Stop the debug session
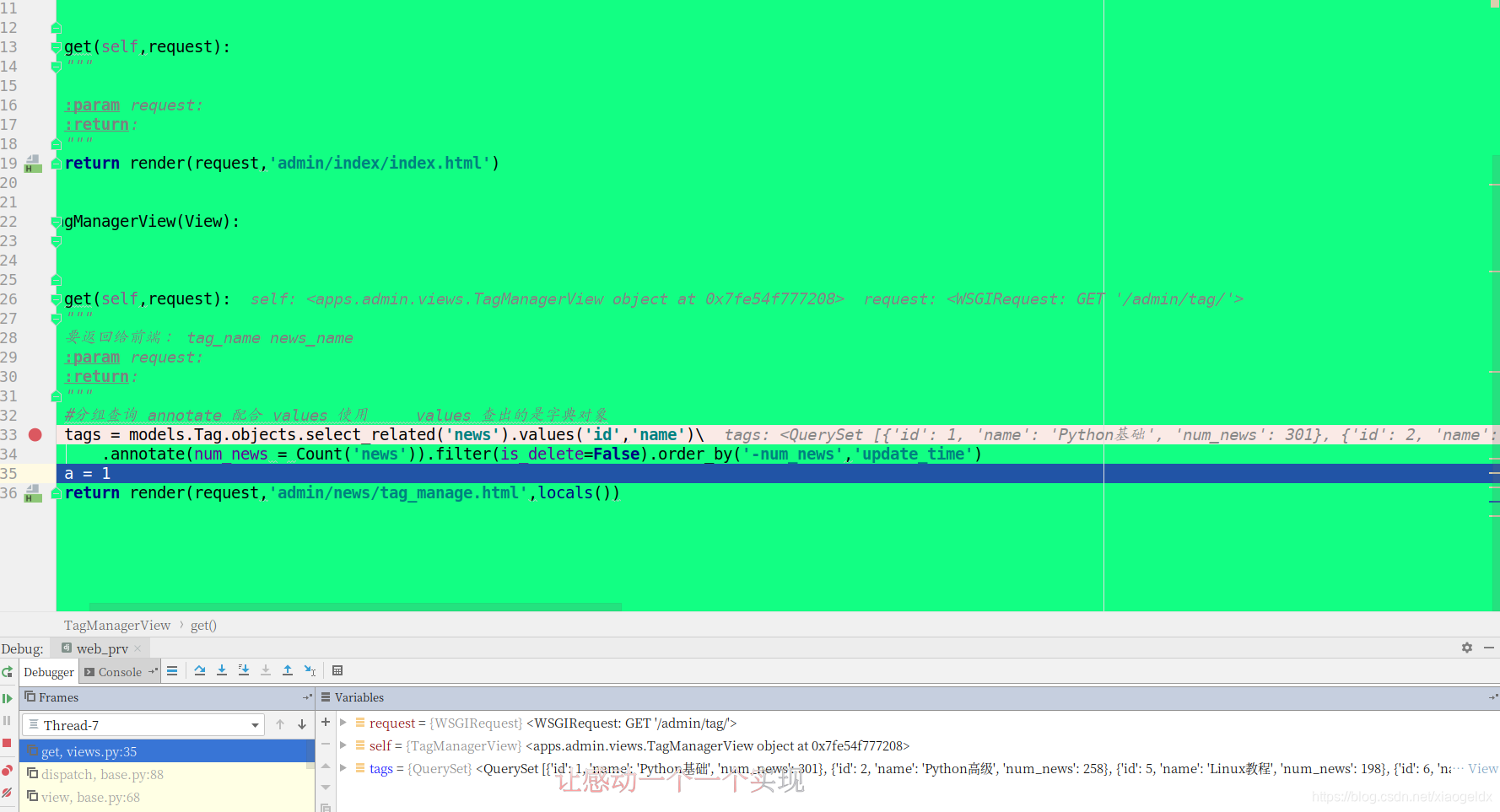 click(8, 743)
